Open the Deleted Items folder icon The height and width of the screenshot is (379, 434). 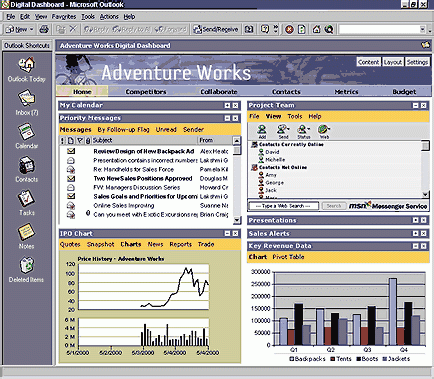tap(26, 265)
